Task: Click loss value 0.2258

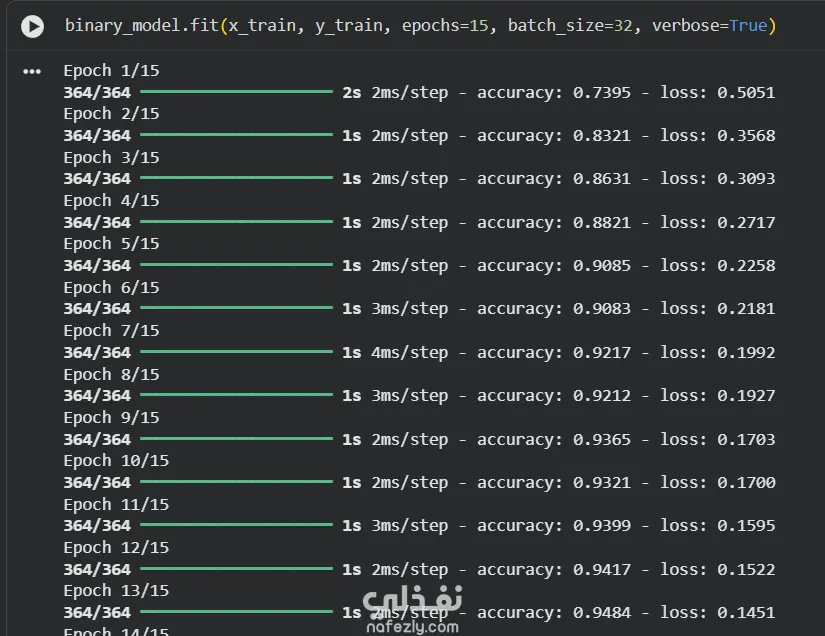Action: click(x=746, y=266)
